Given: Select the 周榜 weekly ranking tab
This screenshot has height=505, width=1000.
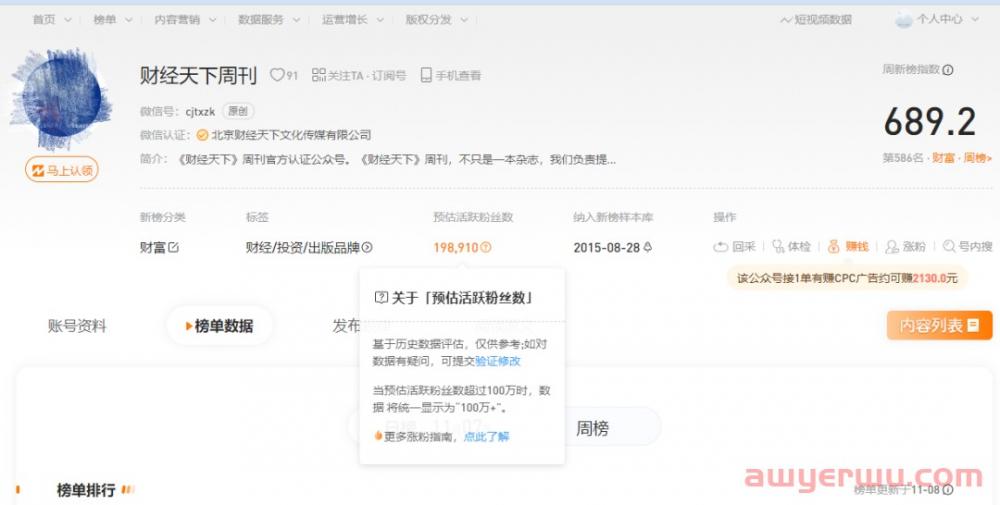Looking at the screenshot, I should 592,428.
